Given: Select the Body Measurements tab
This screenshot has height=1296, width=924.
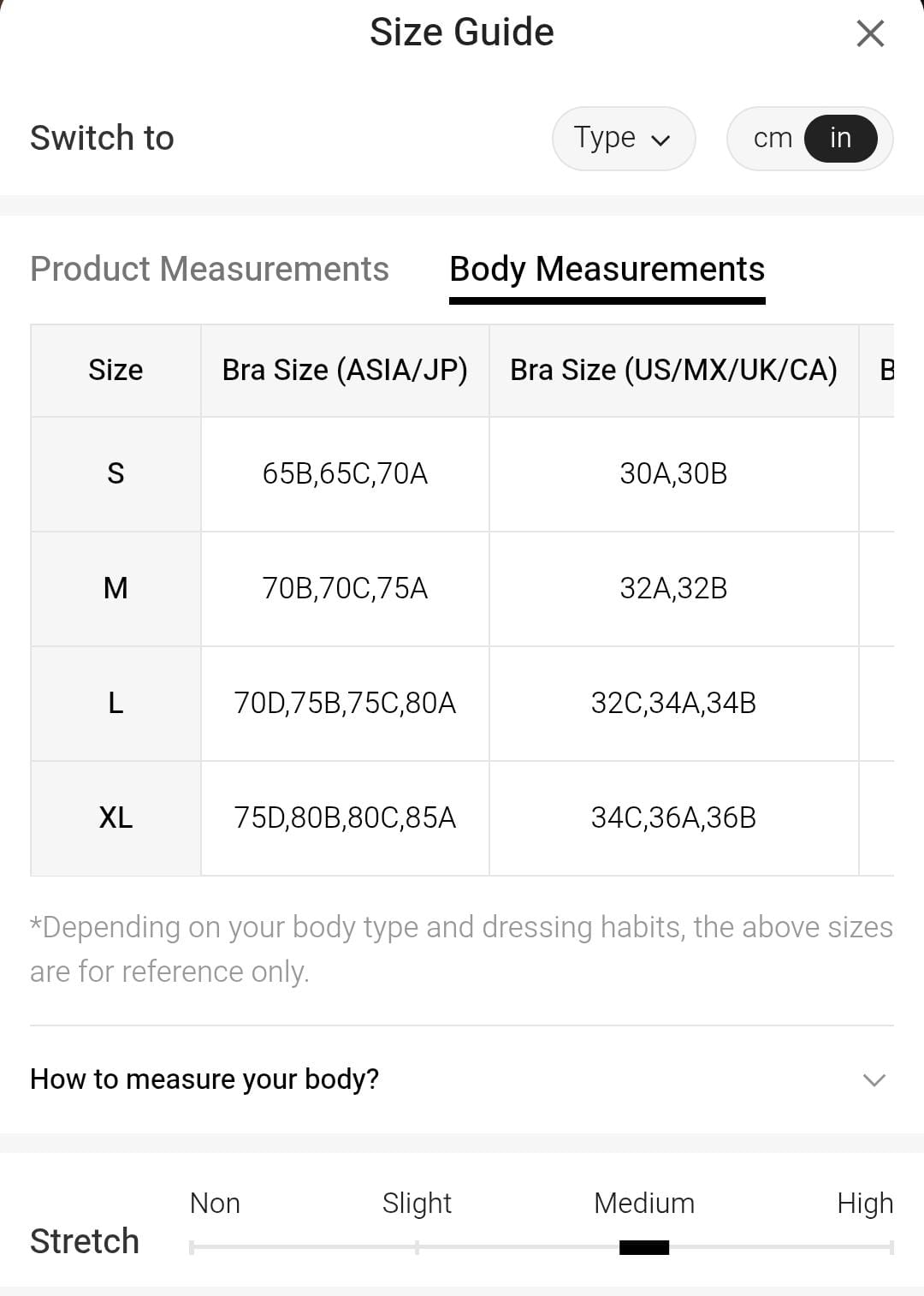Looking at the screenshot, I should tap(607, 269).
